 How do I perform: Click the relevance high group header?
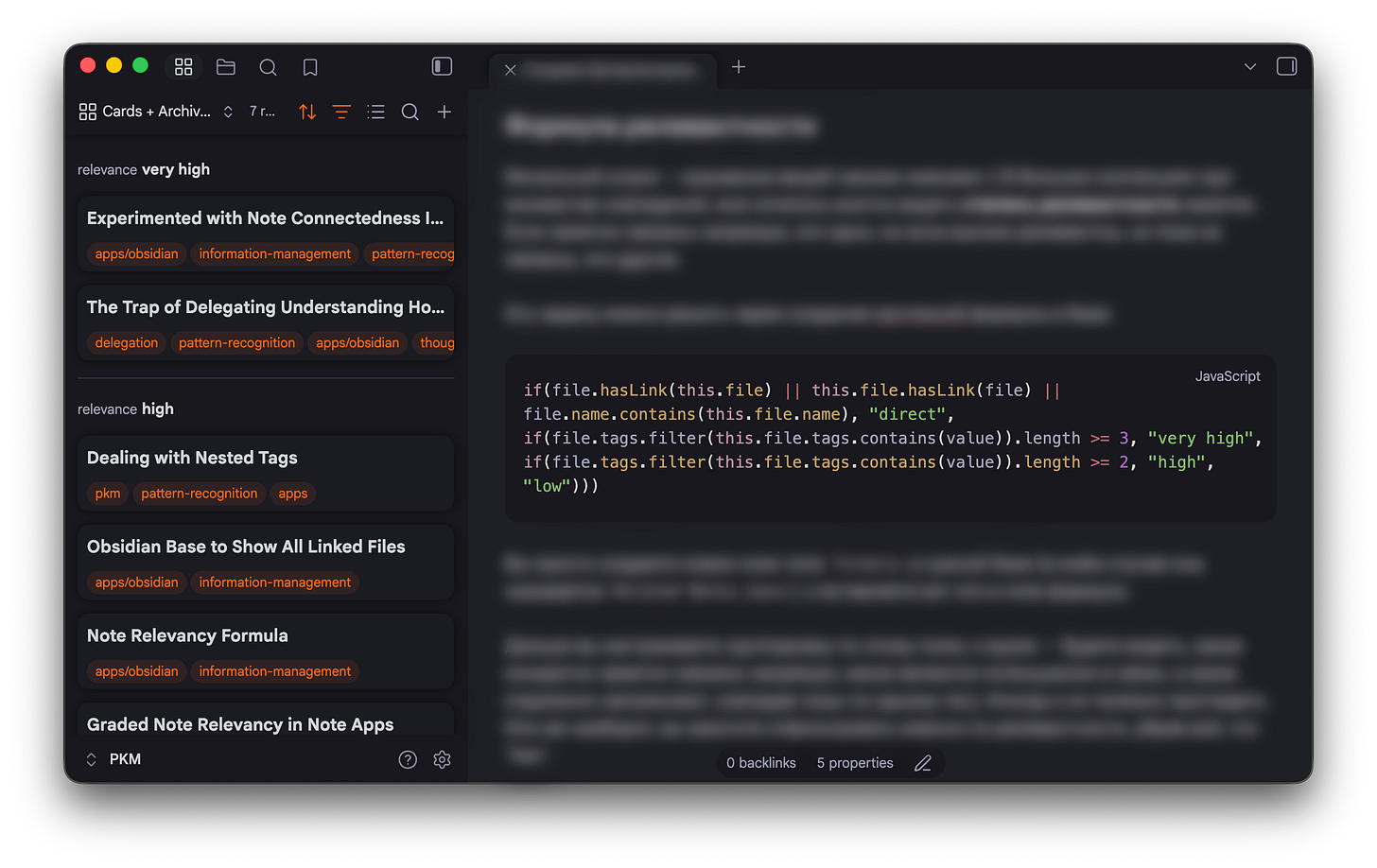point(126,408)
